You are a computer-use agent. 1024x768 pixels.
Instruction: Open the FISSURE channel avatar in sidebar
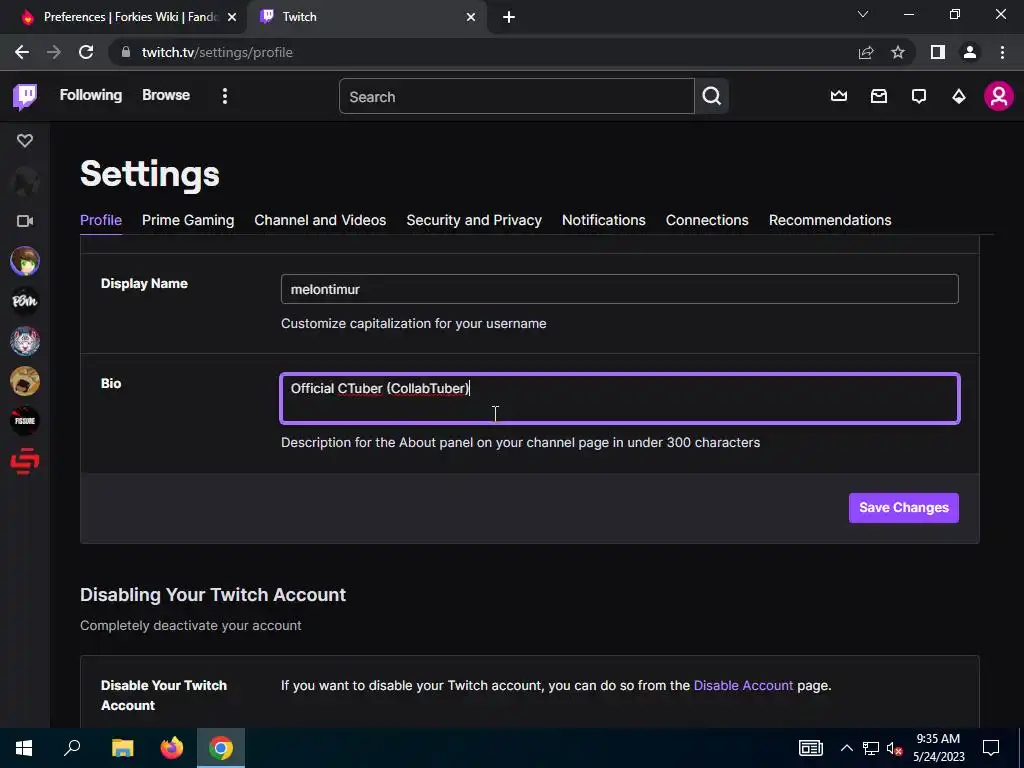pos(25,421)
